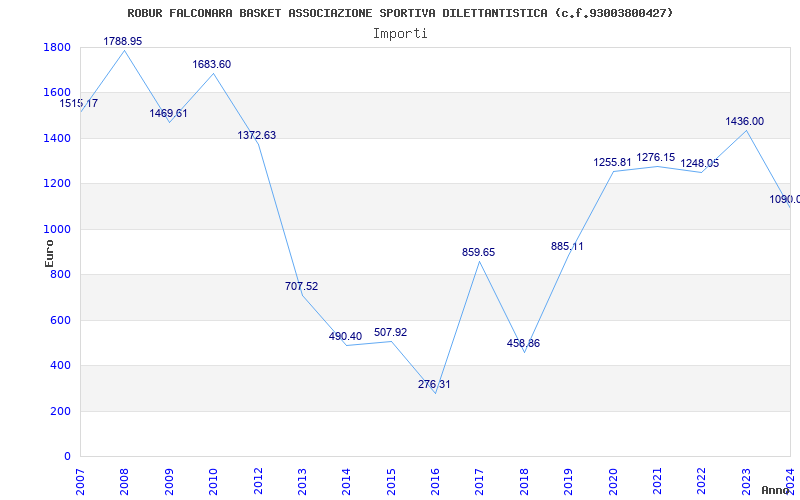Image resolution: width=800 pixels, height=500 pixels.
Task: Click the Euro y-axis label
Action: [x=49, y=253]
